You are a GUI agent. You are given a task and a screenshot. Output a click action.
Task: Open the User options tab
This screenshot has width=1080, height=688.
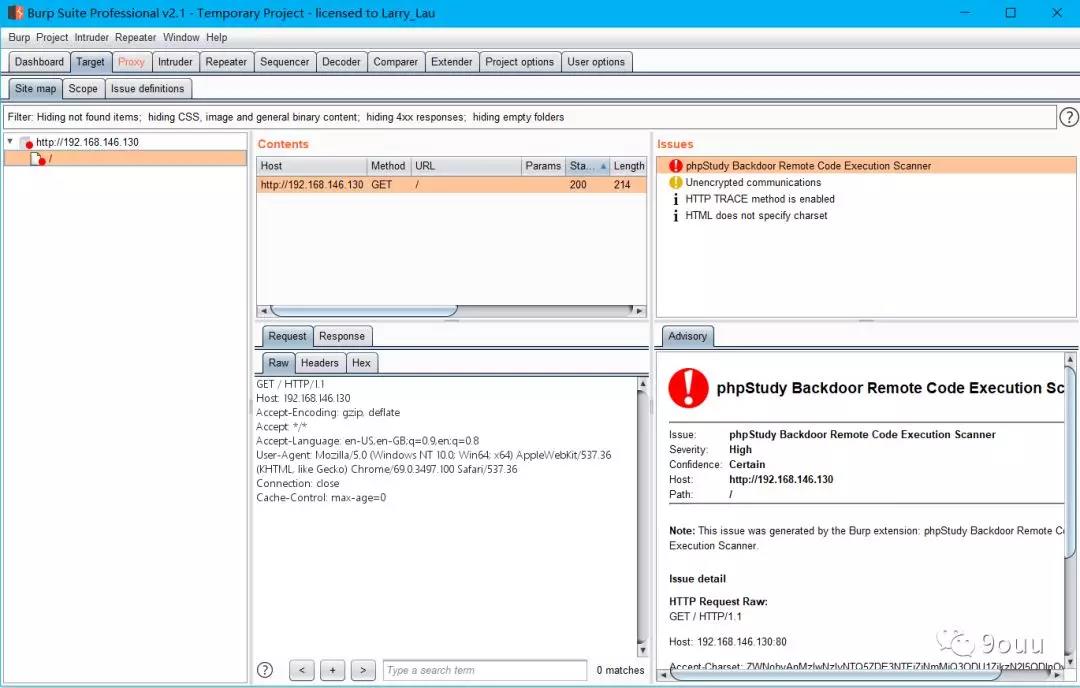pyautogui.click(x=596, y=61)
